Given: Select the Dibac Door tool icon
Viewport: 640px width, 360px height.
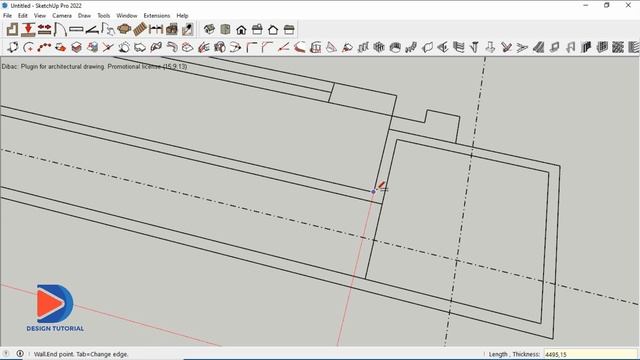Looking at the screenshot, I should [60, 29].
